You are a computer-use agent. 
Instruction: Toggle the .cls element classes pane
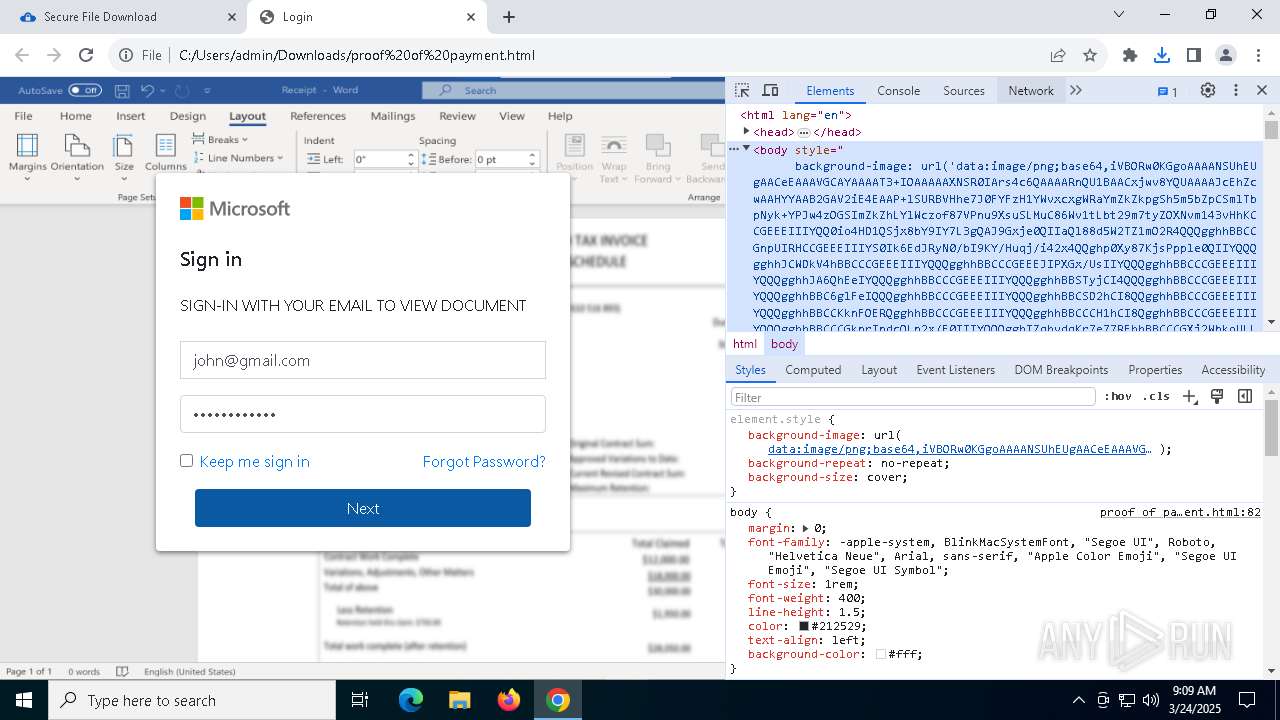click(x=1156, y=397)
